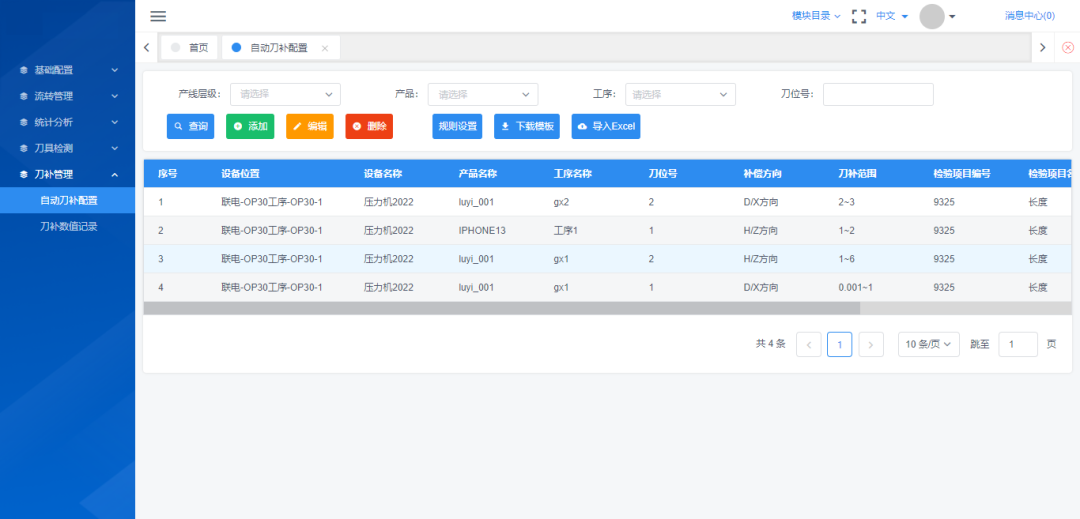Click the 2~3 刀补范围 cell
Screen dimensions: 1080x519
(x=848, y=202)
